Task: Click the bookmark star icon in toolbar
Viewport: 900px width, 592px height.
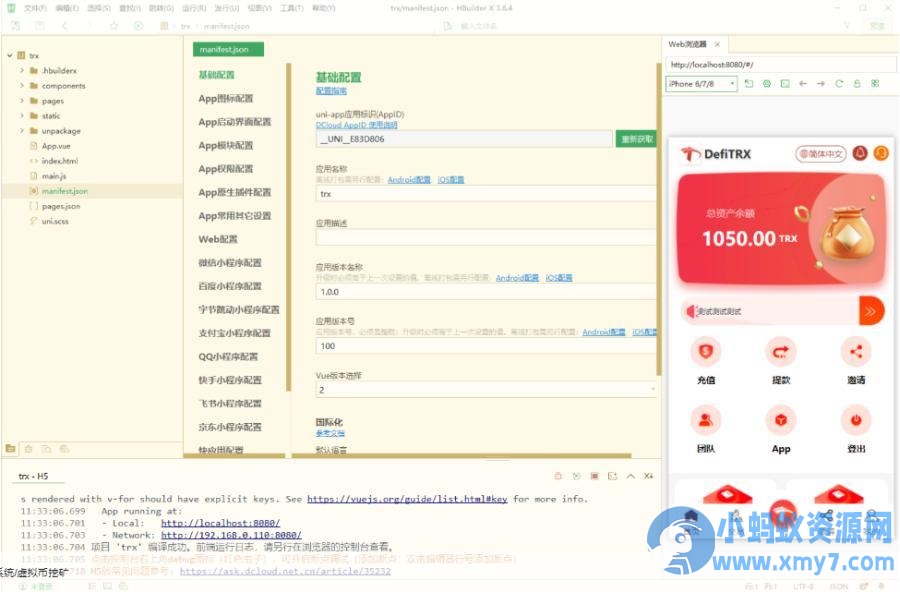Action: 114,26
